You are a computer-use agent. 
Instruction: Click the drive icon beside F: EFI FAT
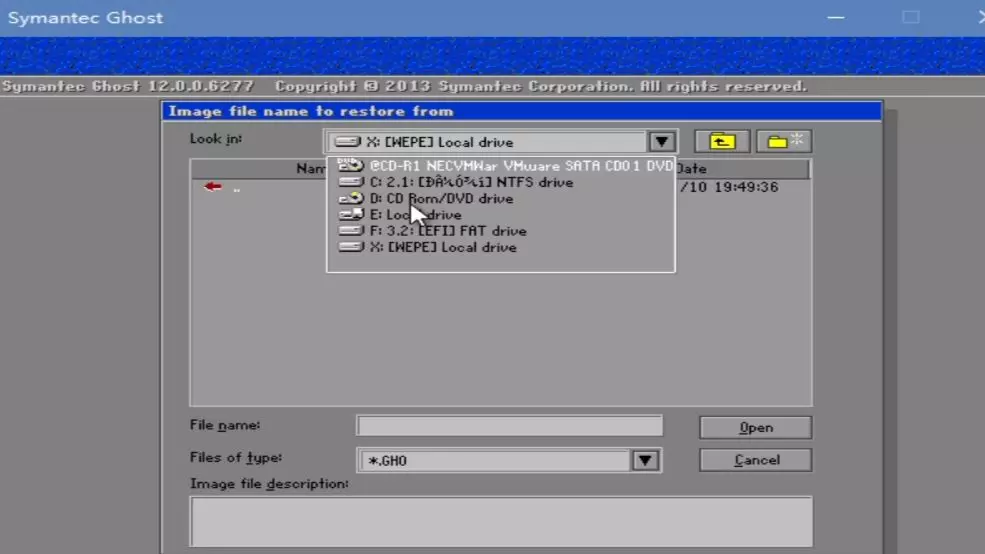click(351, 231)
